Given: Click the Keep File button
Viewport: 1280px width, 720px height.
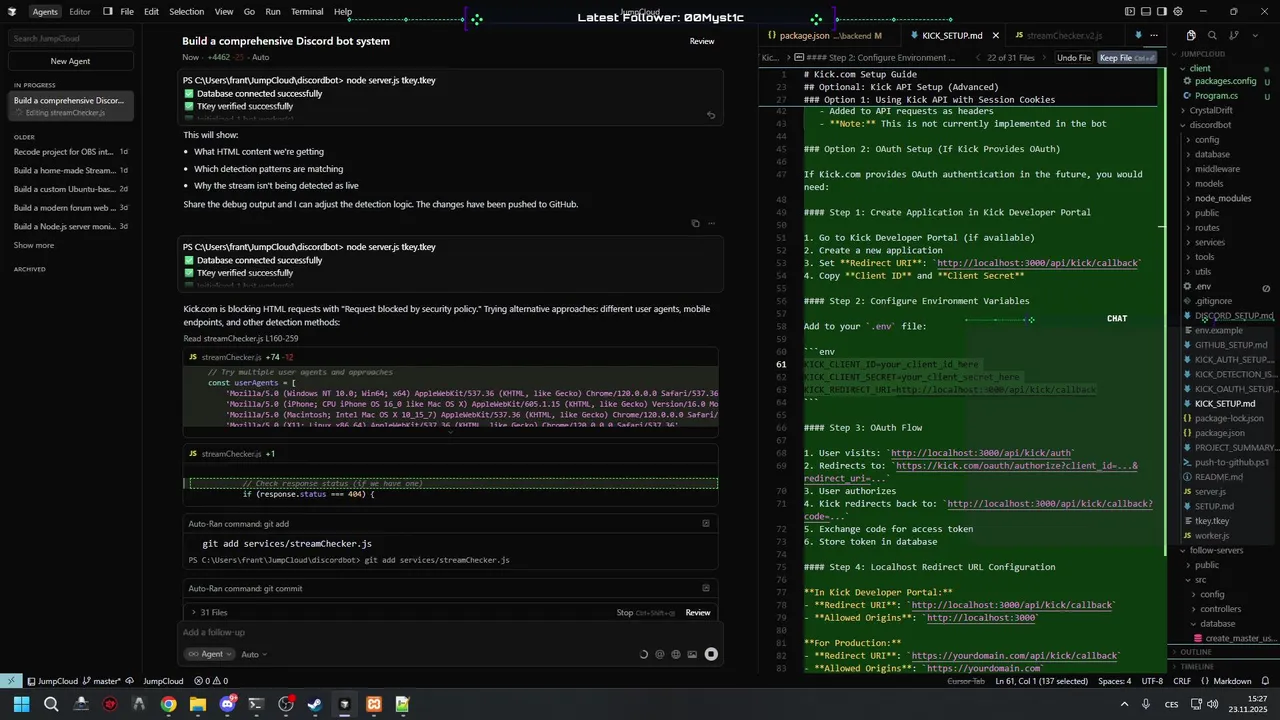Looking at the screenshot, I should [x=1127, y=58].
